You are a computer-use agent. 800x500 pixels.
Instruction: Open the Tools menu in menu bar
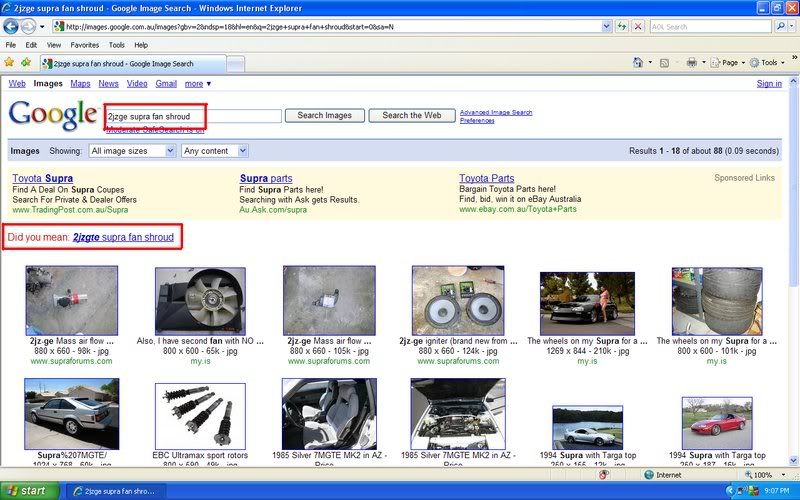pyautogui.click(x=116, y=45)
